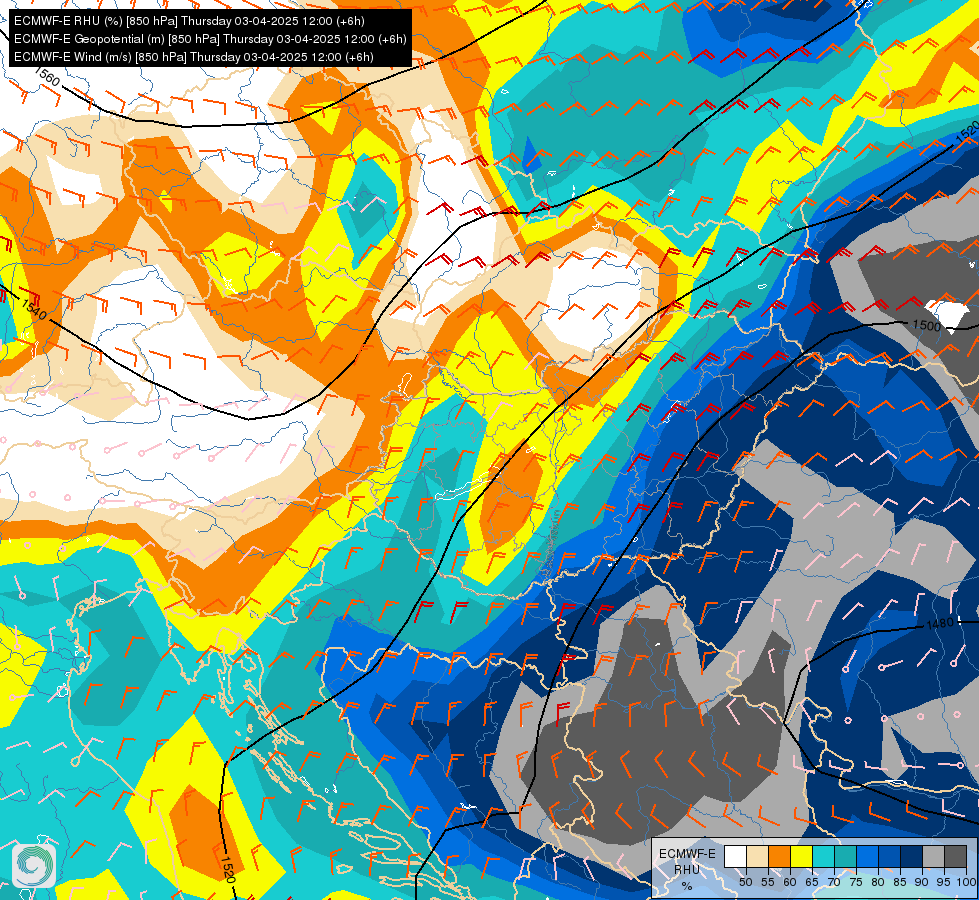Click the legend value 65
This screenshot has width=979, height=900.
click(x=812, y=883)
